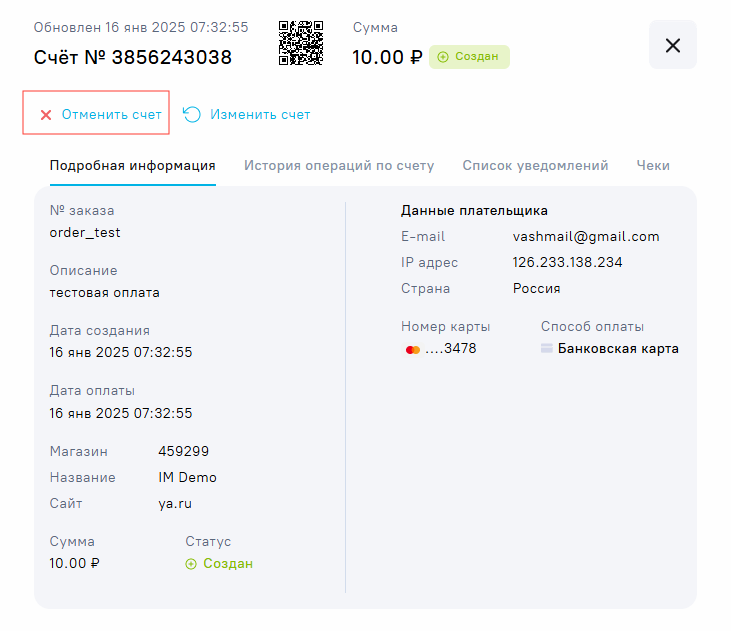Switch to История операций по счету tab

pyautogui.click(x=339, y=166)
